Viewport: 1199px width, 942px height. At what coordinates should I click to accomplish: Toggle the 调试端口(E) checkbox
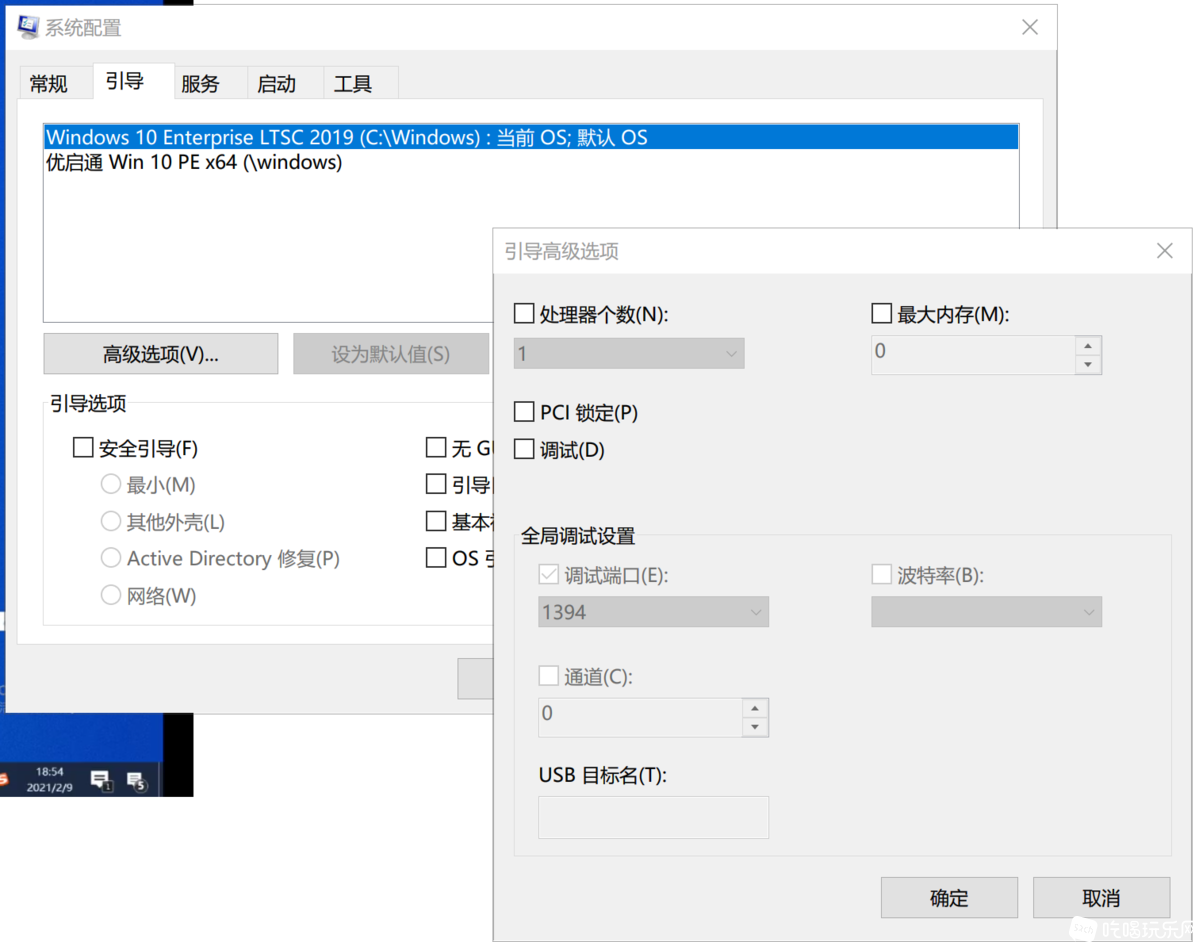[x=548, y=574]
